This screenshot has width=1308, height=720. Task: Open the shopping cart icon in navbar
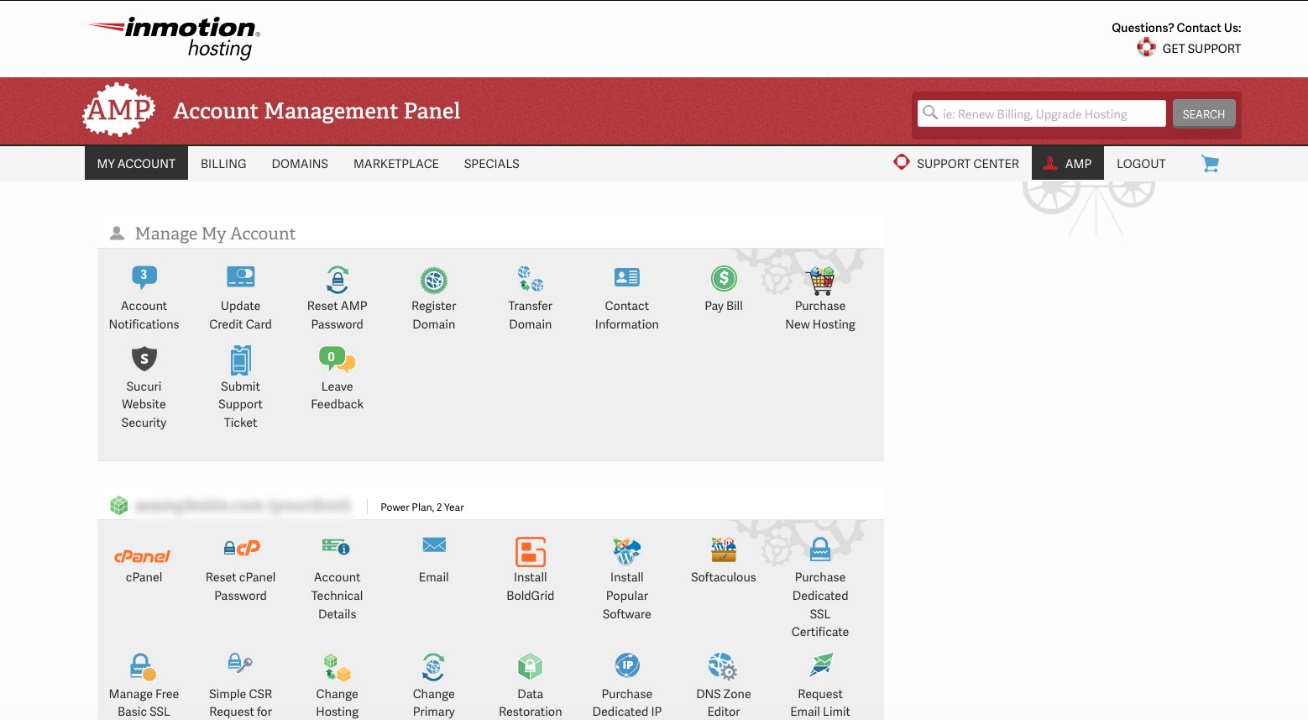click(x=1210, y=164)
